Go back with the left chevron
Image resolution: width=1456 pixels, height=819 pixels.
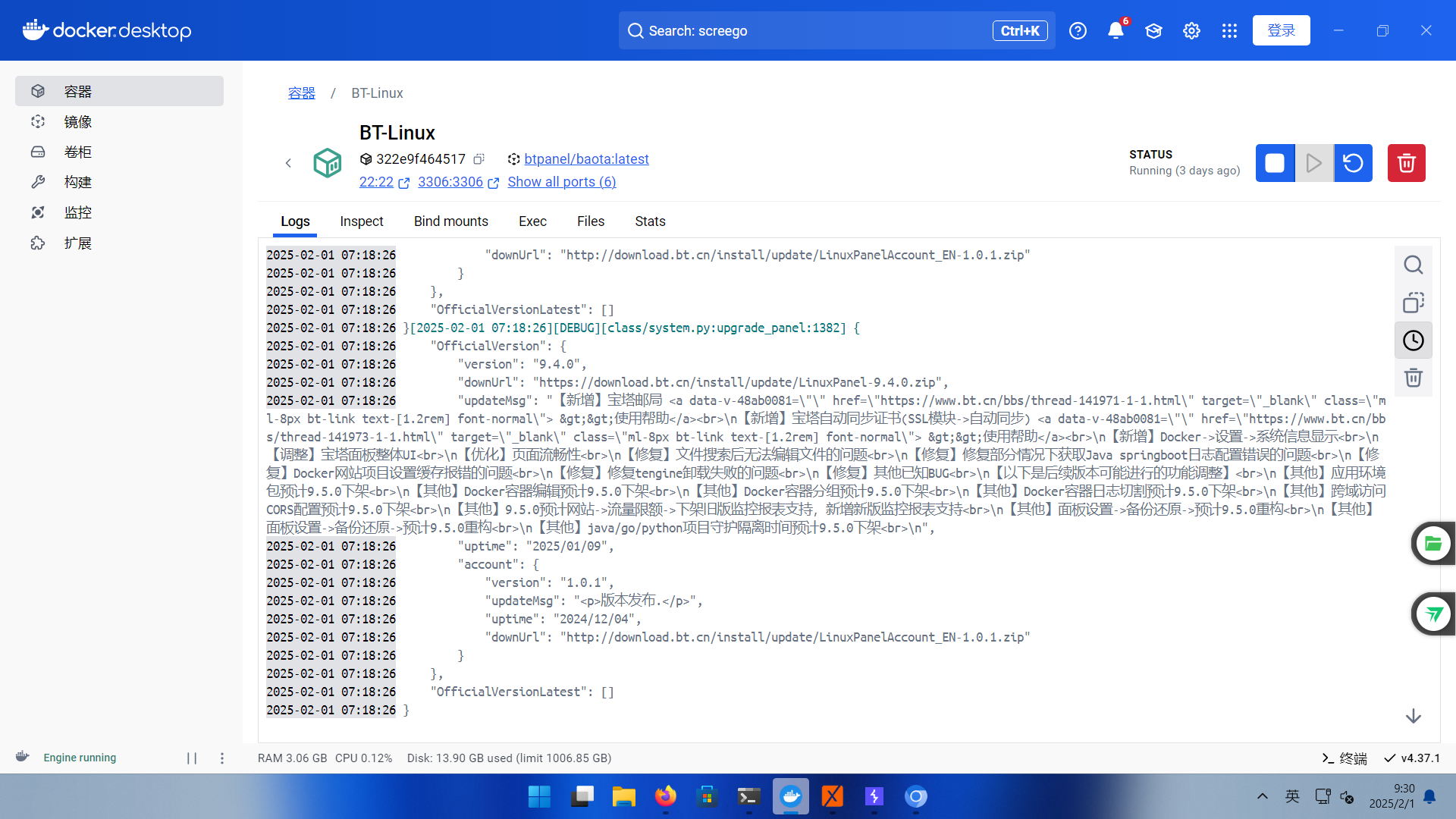[x=288, y=163]
